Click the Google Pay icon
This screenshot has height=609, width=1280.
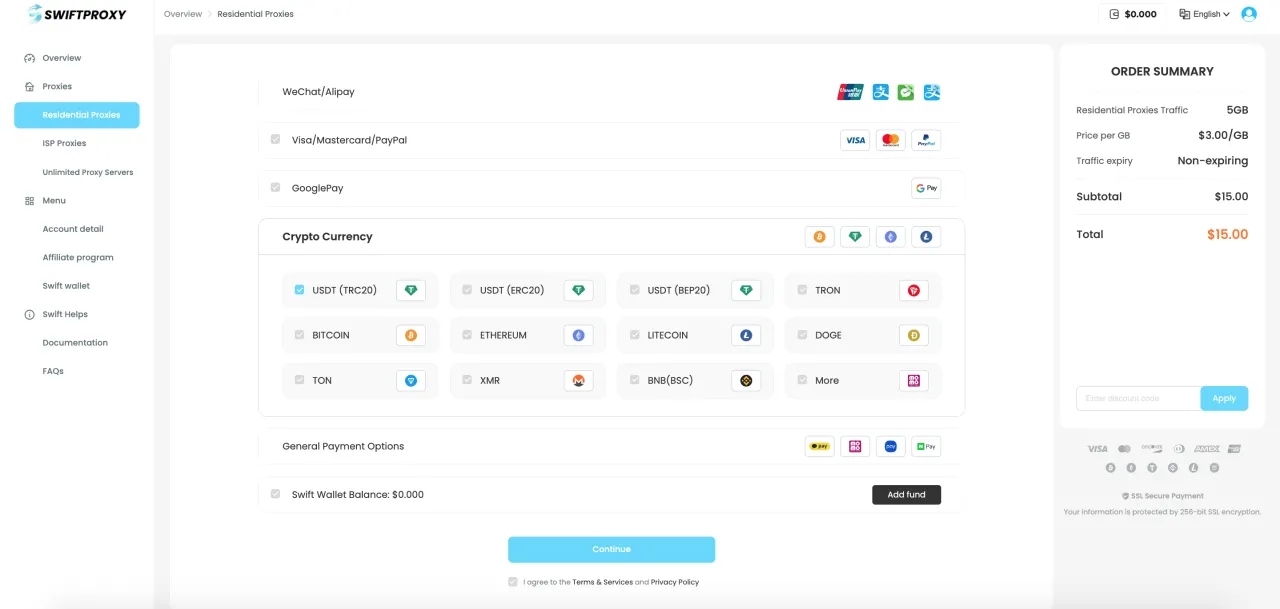pos(926,188)
